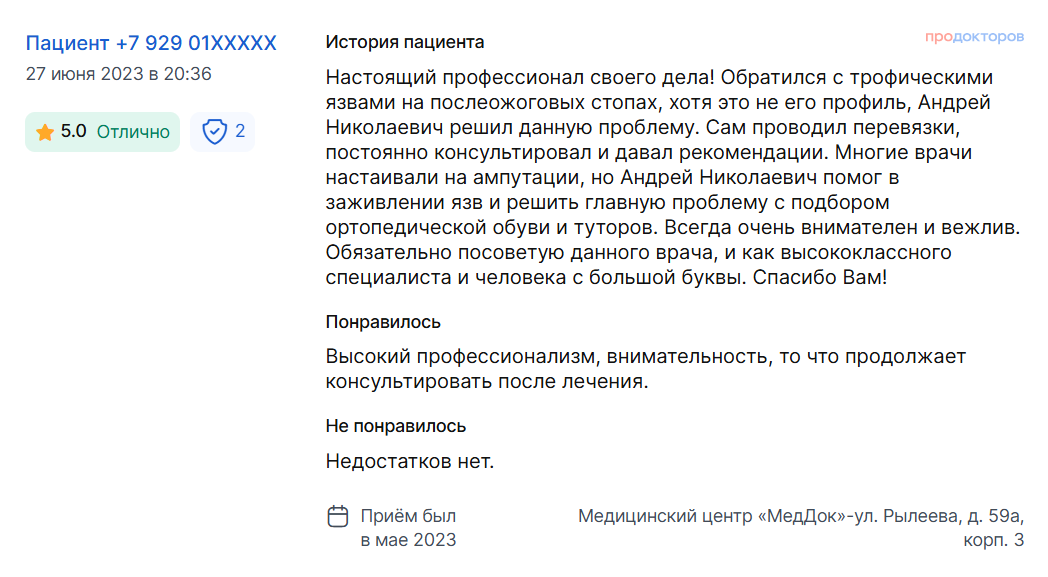Click the blue shield verification icon
Image resolution: width=1048 pixels, height=577 pixels.
pos(215,132)
